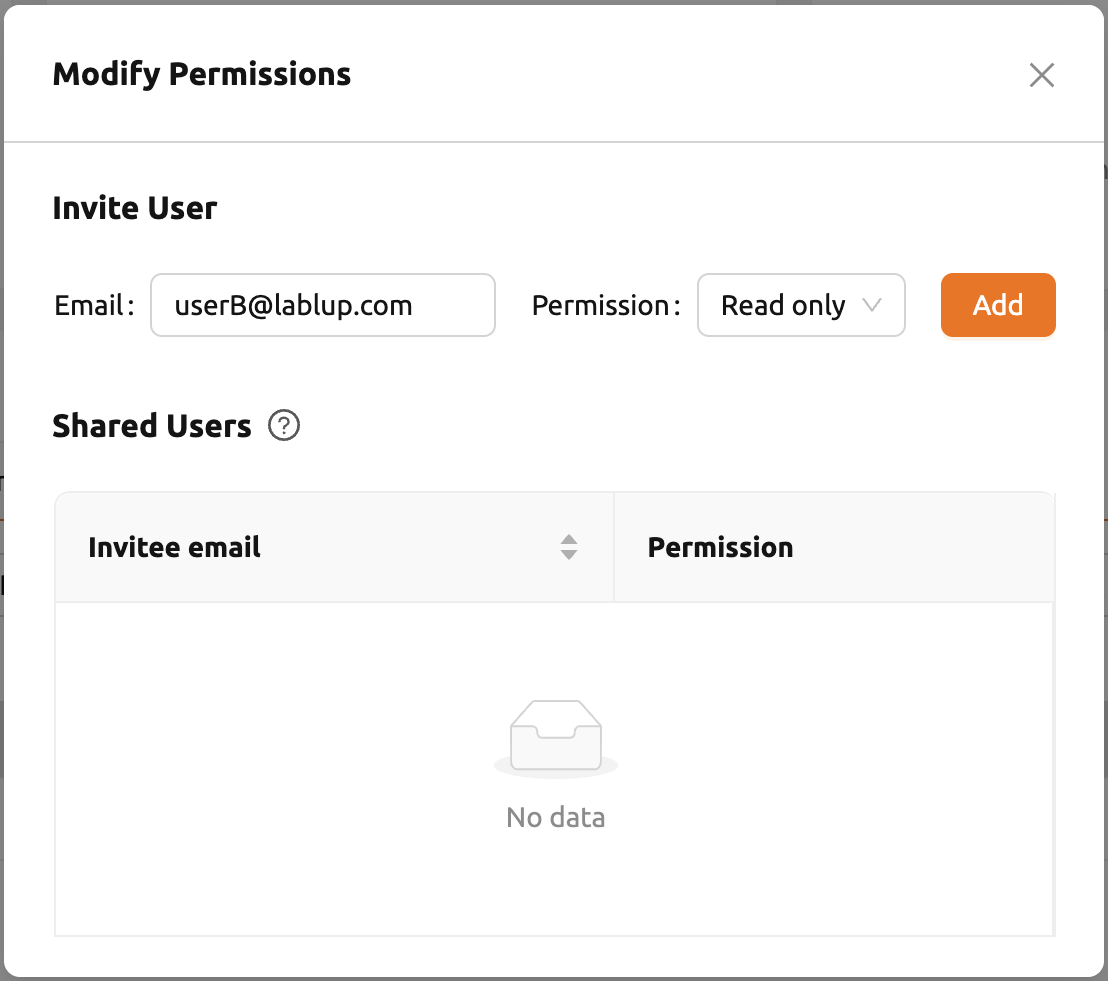The width and height of the screenshot is (1108, 981).
Task: Sort descending with the lower caret arrow
Action: click(569, 555)
